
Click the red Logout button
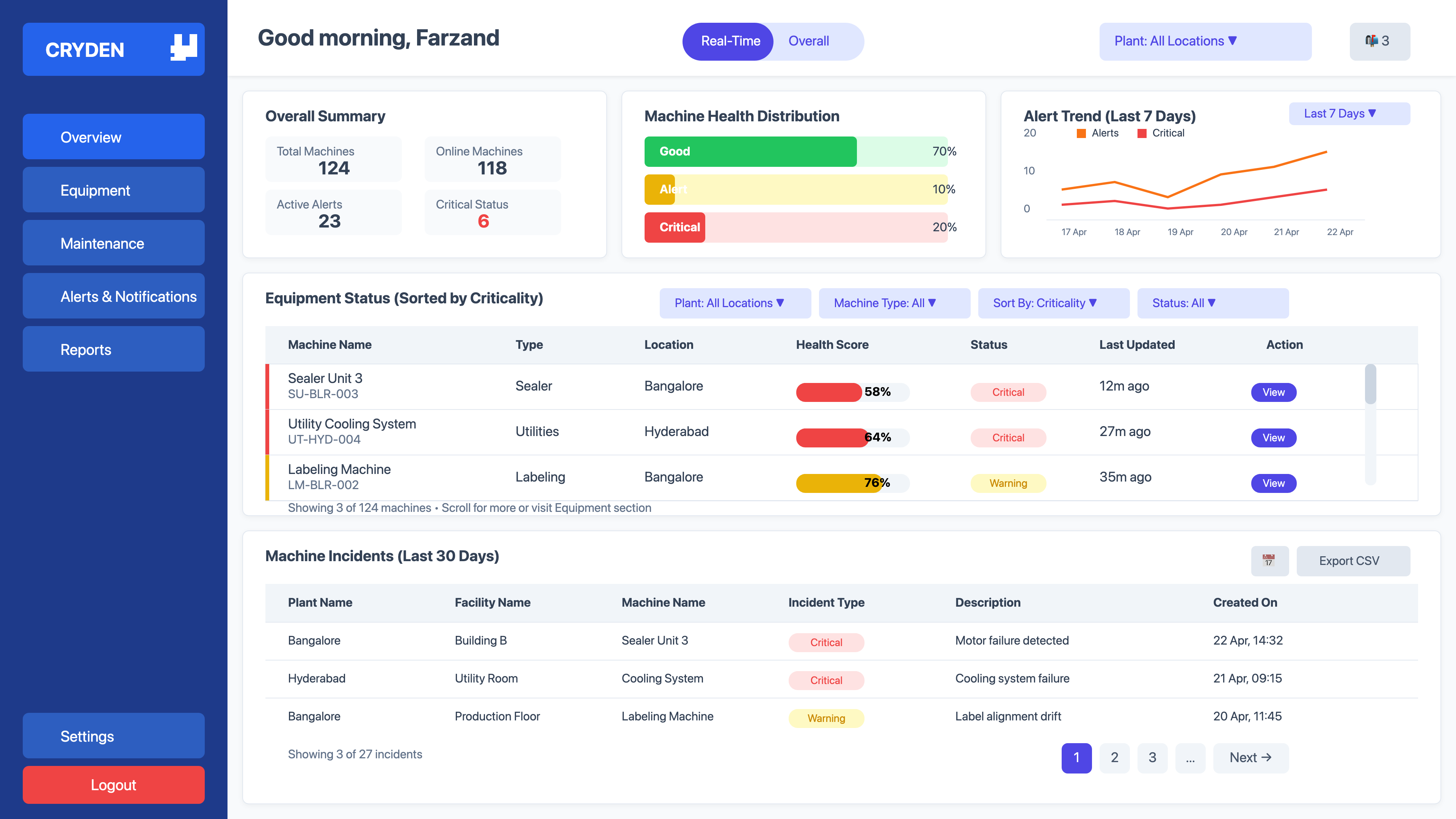tap(114, 785)
